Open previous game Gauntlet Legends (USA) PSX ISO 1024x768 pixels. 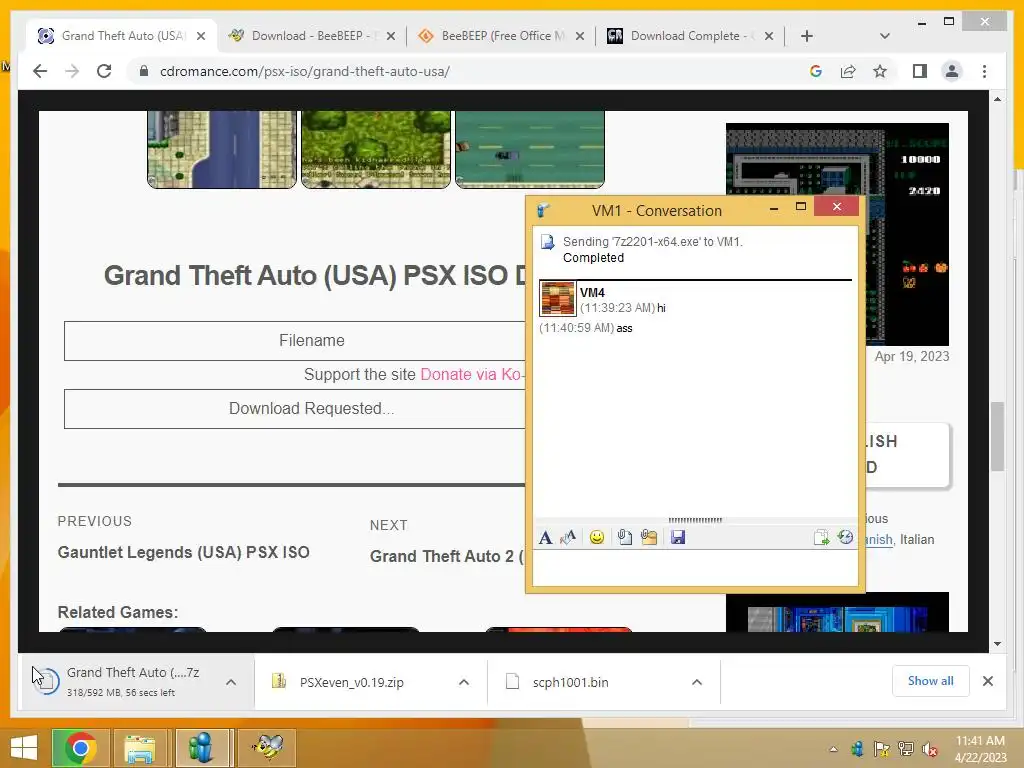coord(184,552)
